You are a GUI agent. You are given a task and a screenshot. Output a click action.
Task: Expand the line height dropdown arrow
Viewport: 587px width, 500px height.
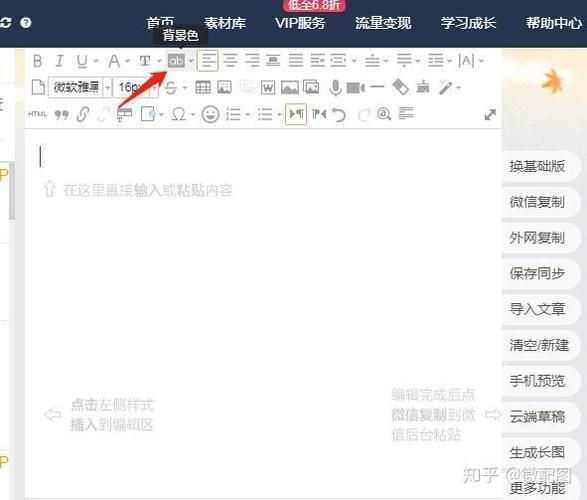tap(449, 61)
